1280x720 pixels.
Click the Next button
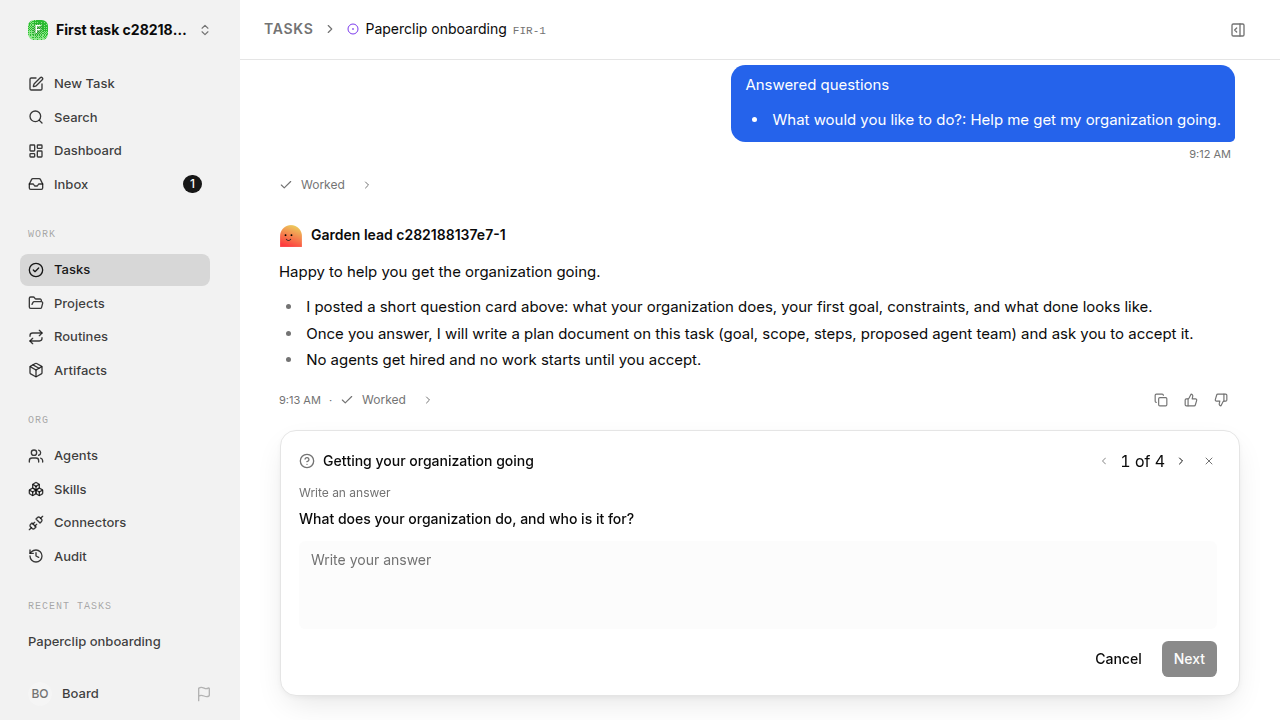[1189, 659]
